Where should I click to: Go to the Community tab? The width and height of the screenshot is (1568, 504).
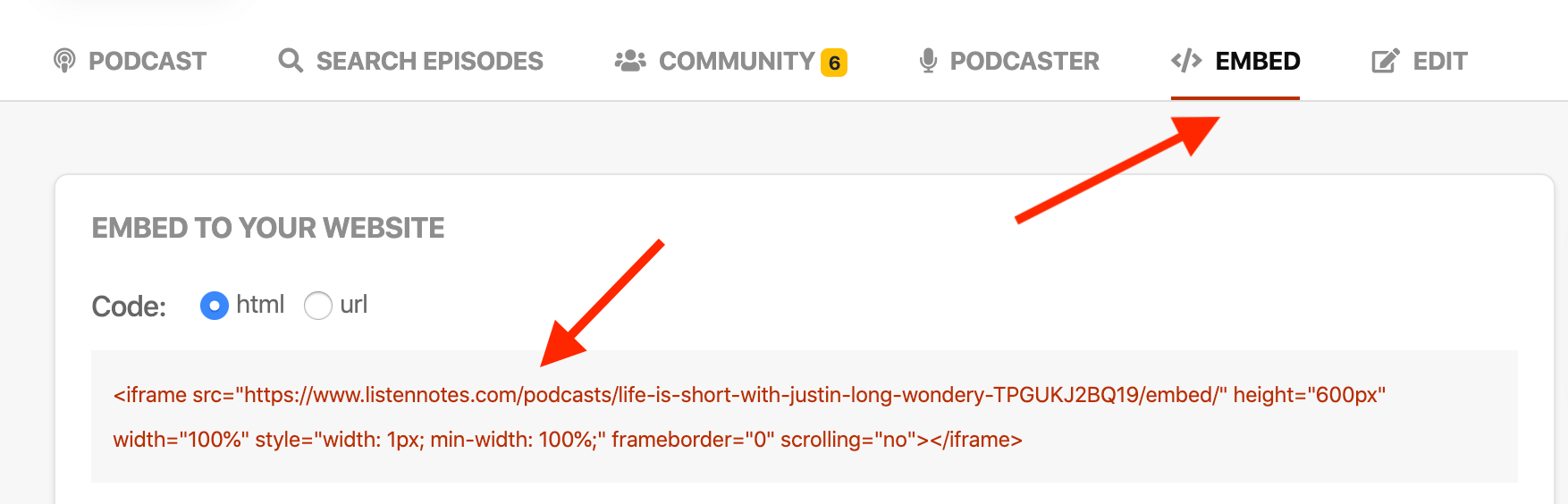pos(736,61)
